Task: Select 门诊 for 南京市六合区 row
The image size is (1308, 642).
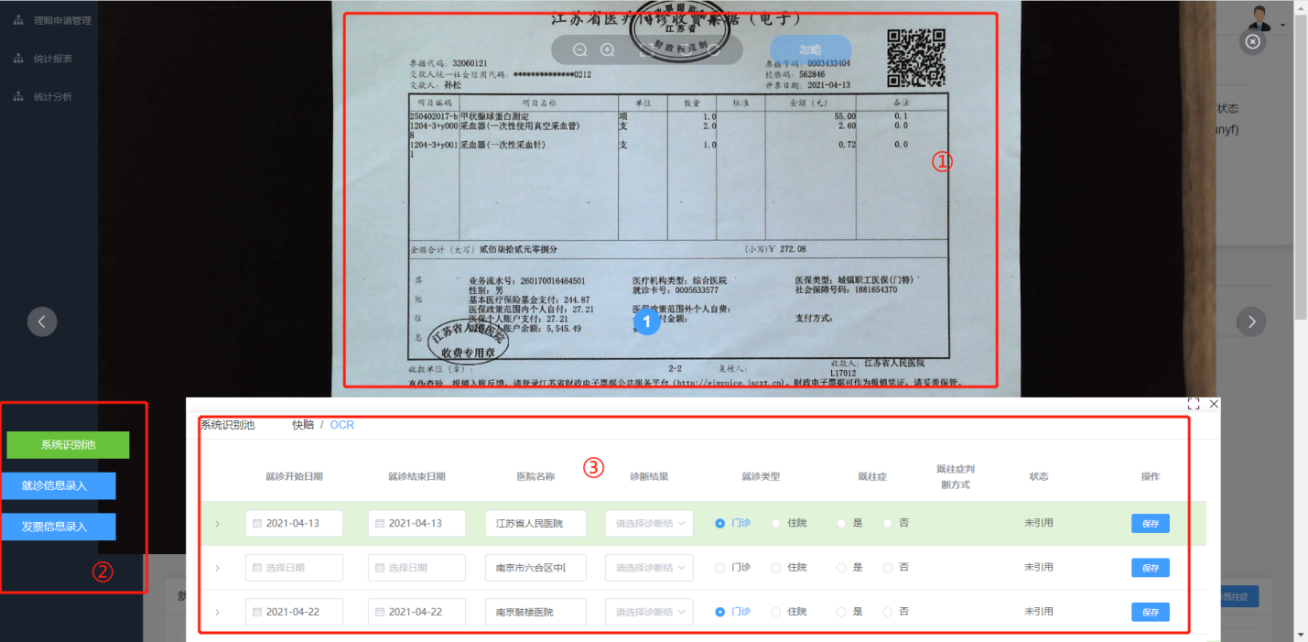Action: 720,567
